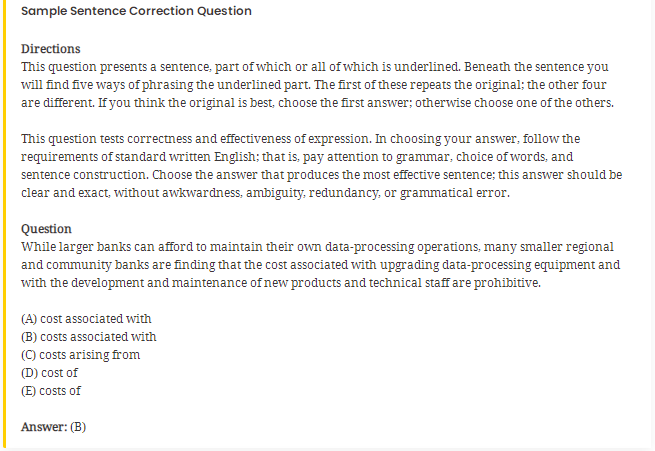
Task: Click the Directions heading
Action: (x=51, y=49)
